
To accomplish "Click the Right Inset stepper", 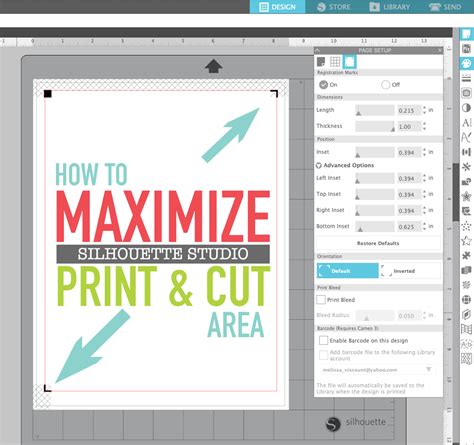I will click(x=424, y=210).
